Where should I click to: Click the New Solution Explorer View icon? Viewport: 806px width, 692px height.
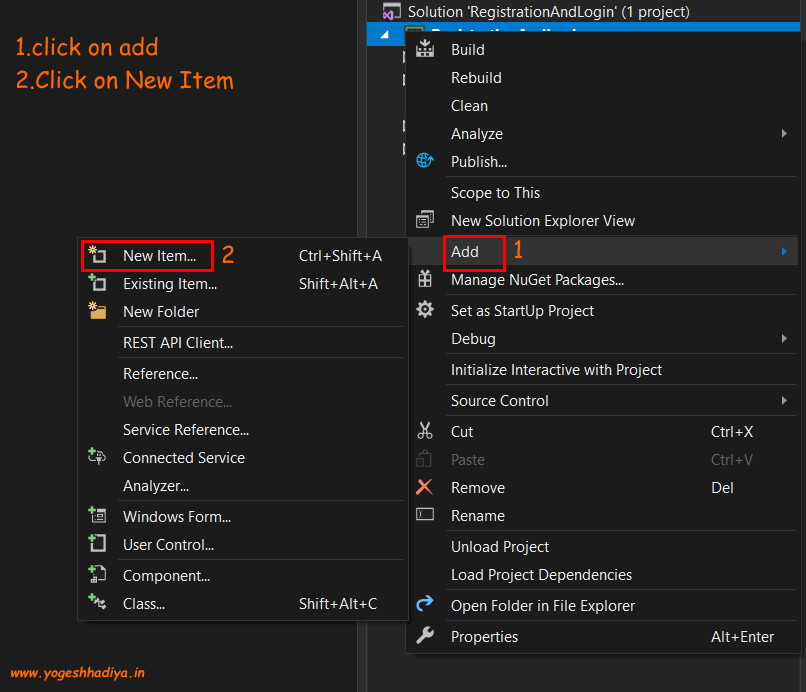coord(426,220)
